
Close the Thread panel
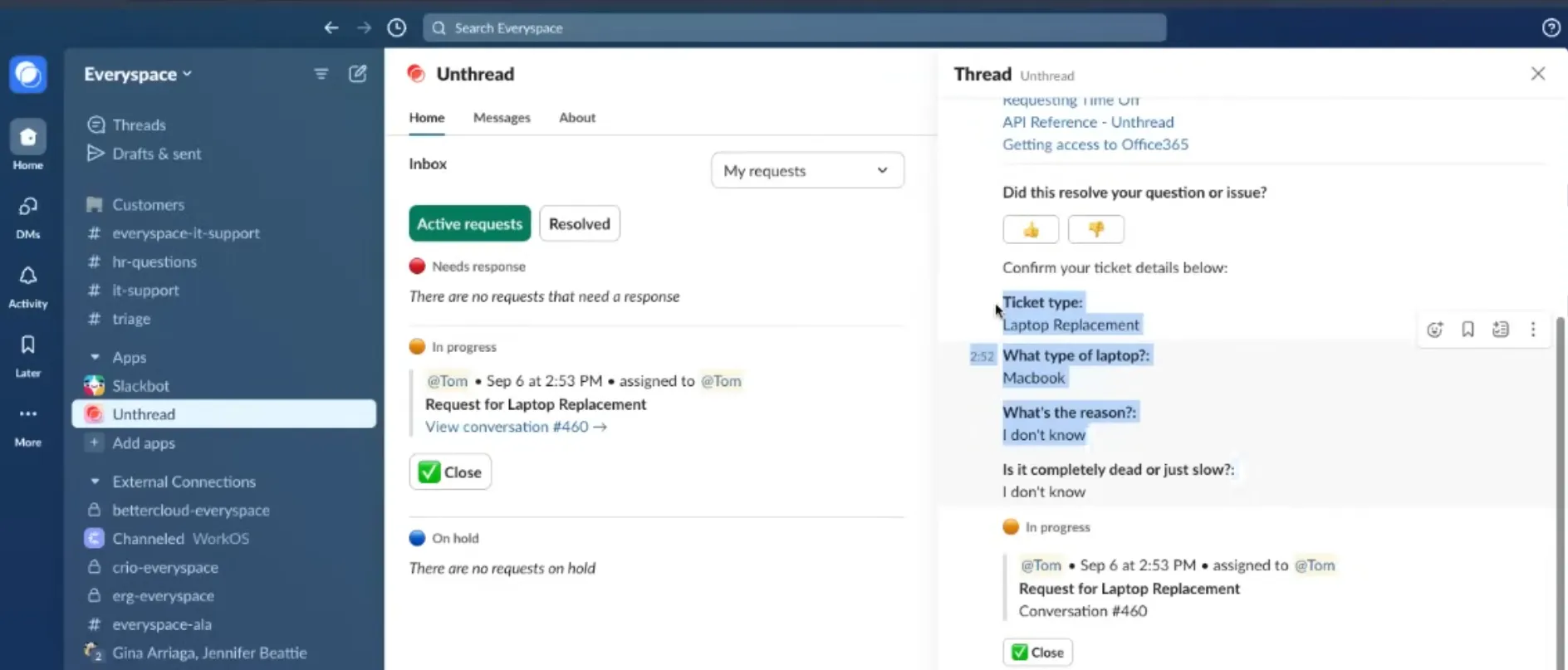[1538, 74]
